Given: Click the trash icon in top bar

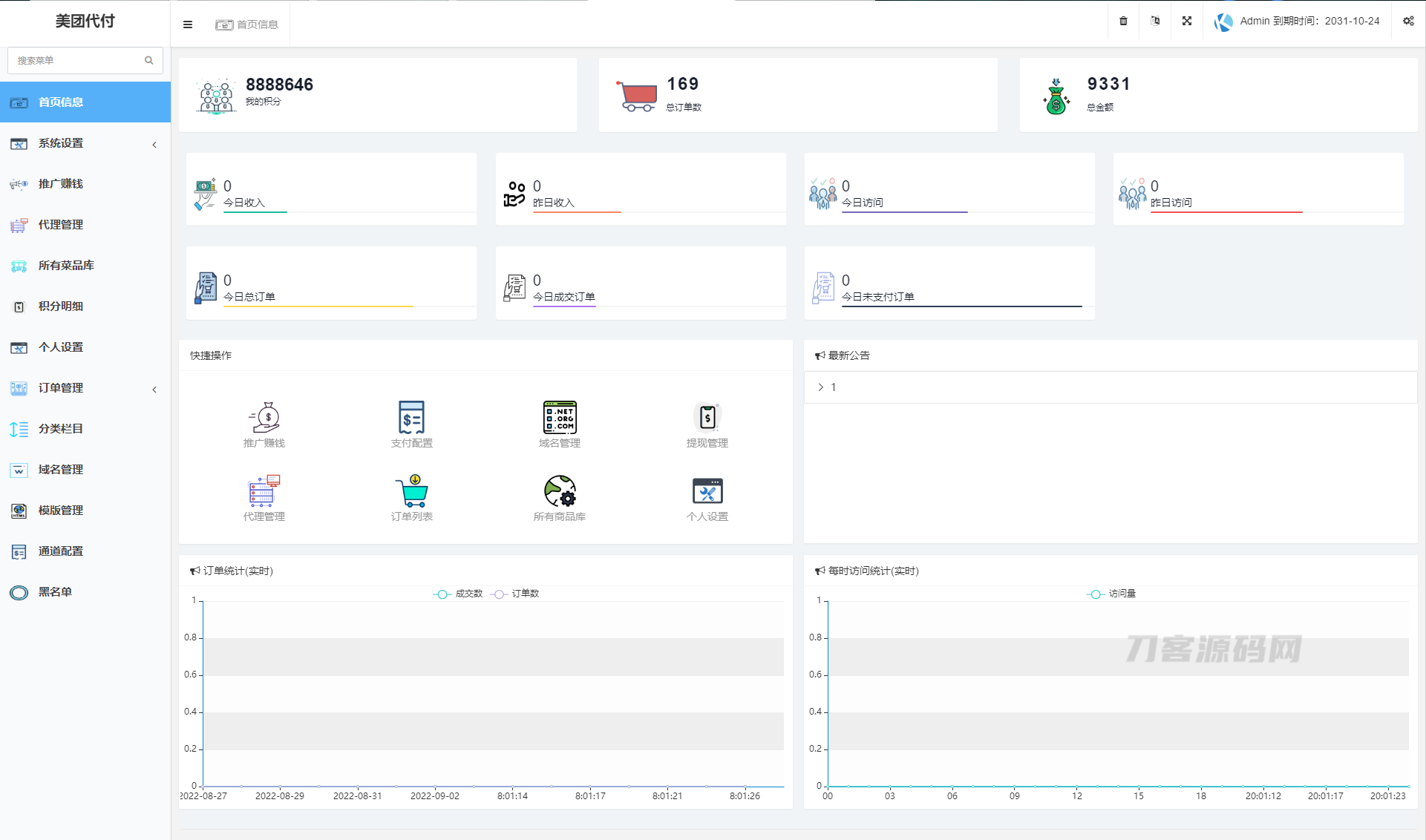Looking at the screenshot, I should click(x=1123, y=22).
